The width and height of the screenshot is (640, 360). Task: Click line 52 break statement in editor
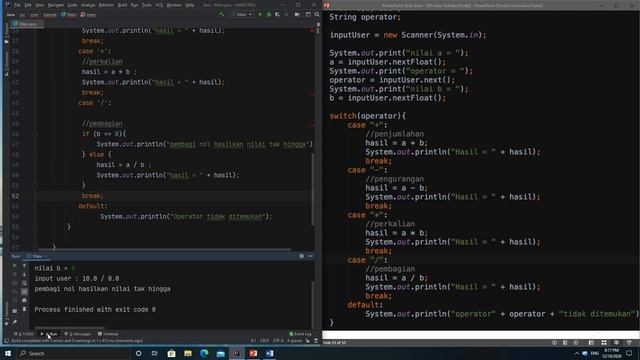pos(93,196)
